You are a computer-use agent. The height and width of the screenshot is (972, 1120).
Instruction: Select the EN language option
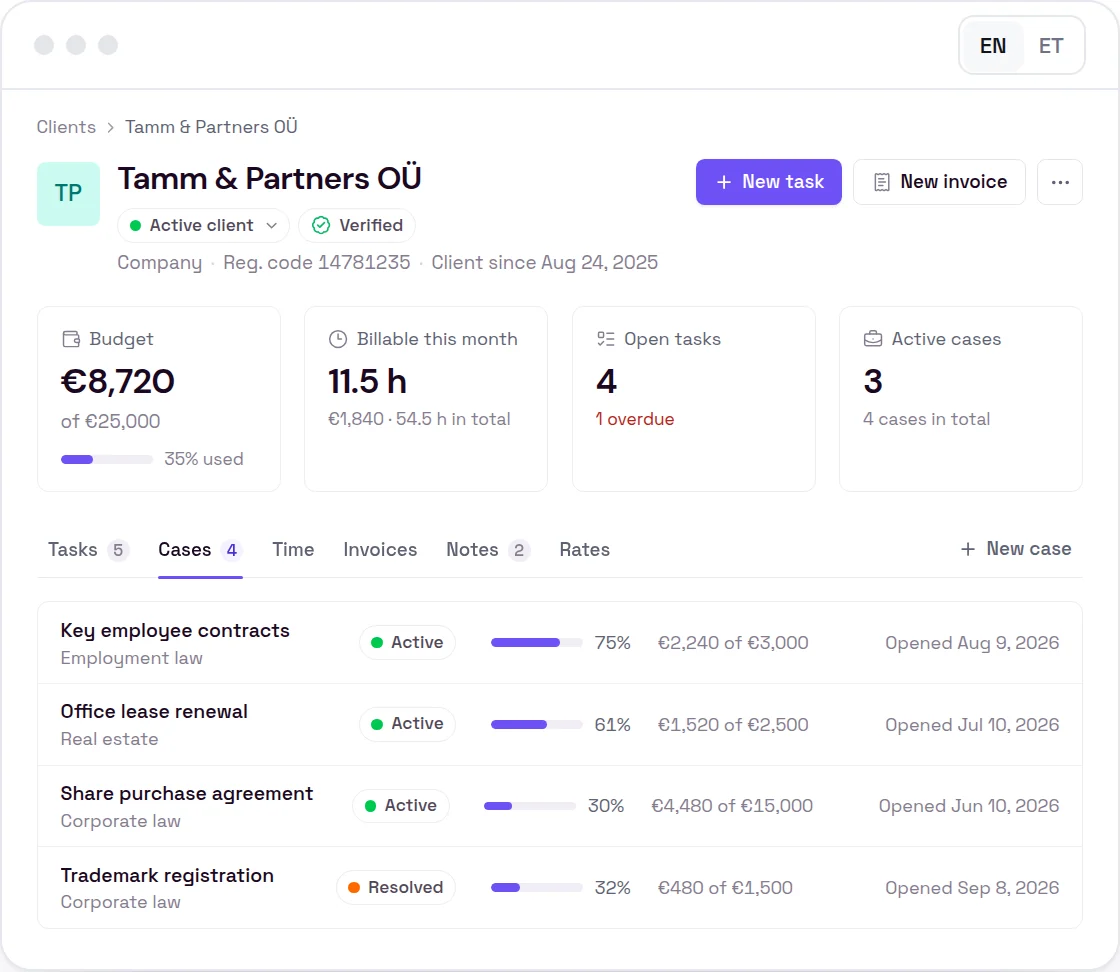993,46
